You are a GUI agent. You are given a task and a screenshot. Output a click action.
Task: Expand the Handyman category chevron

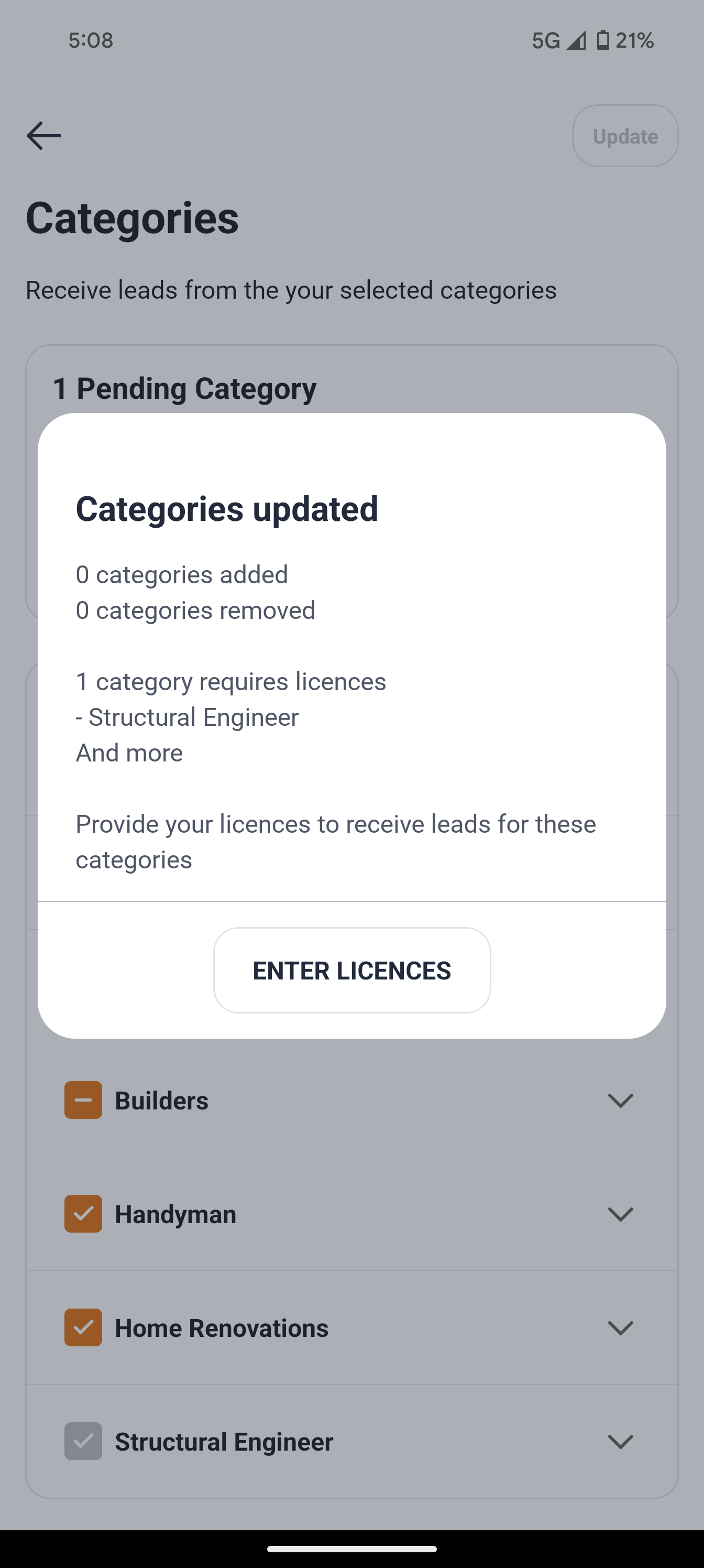[x=621, y=1214]
